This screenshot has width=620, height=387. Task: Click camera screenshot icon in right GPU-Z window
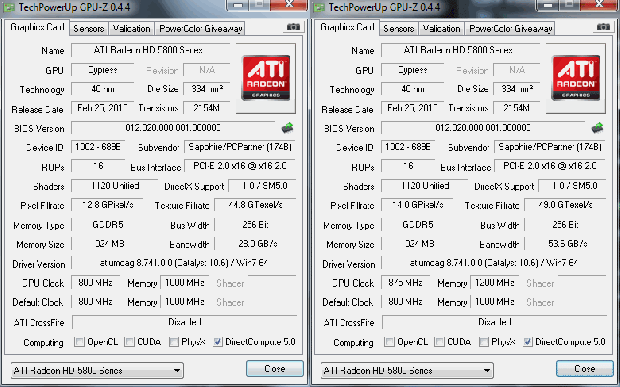[x=603, y=27]
